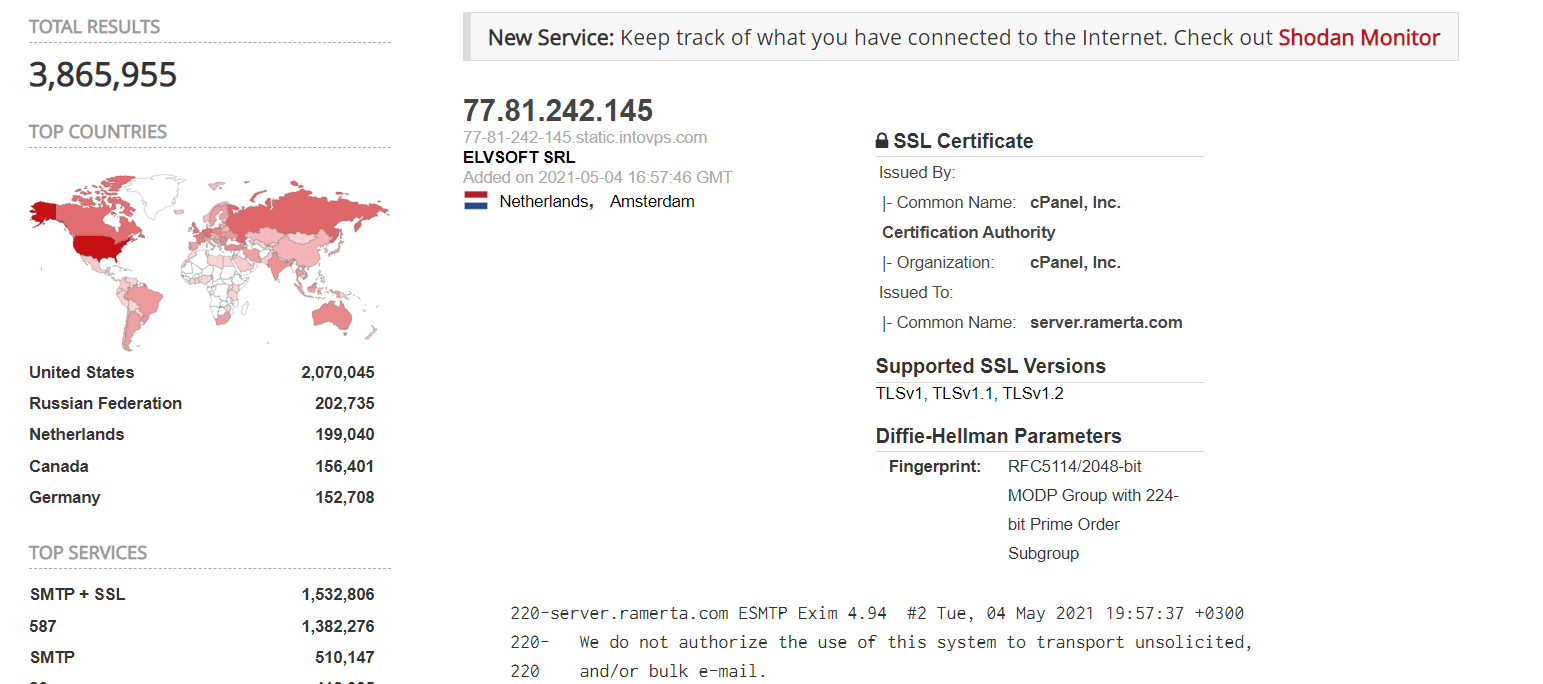
Task: Open IP address 77.81.242.145 details
Action: 558,110
